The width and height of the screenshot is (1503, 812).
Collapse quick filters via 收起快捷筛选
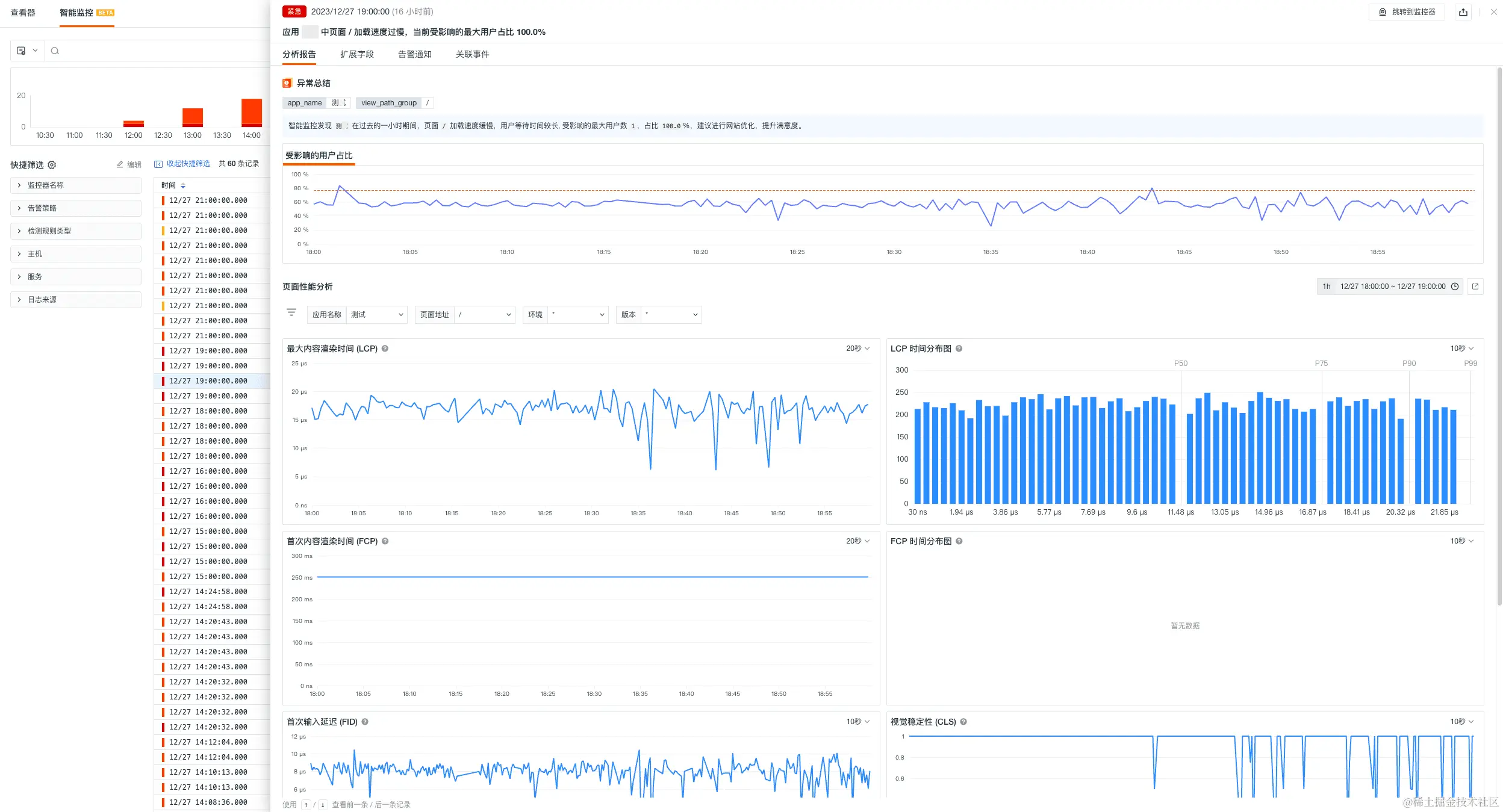(x=182, y=164)
